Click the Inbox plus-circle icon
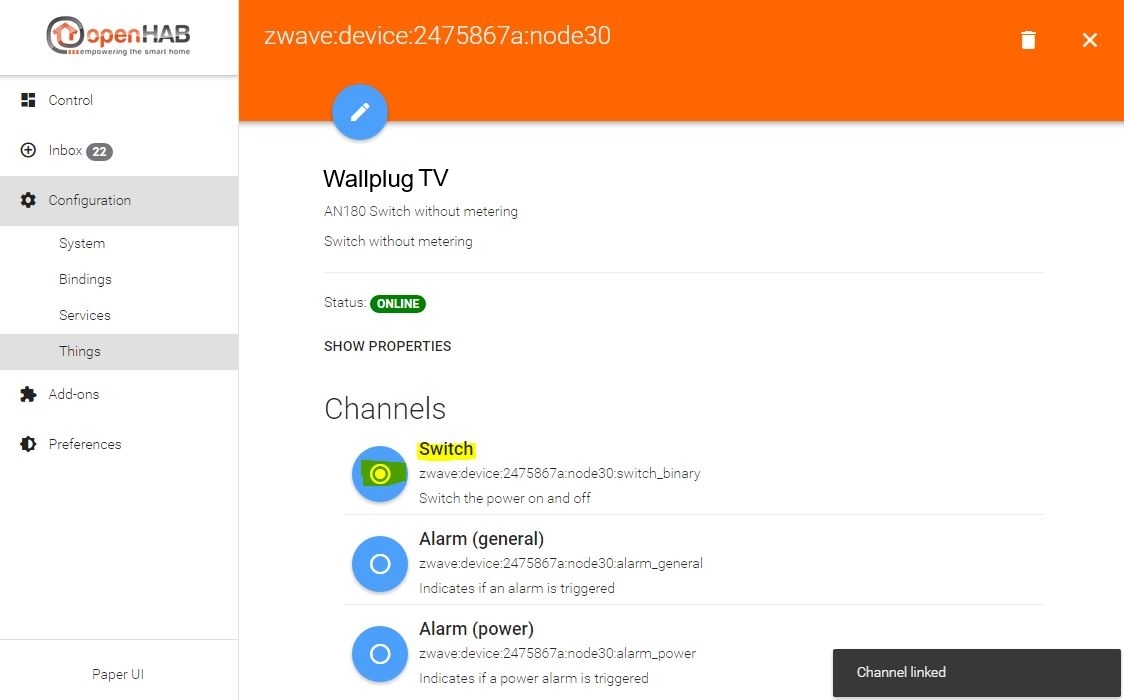The height and width of the screenshot is (700, 1124). coord(28,150)
